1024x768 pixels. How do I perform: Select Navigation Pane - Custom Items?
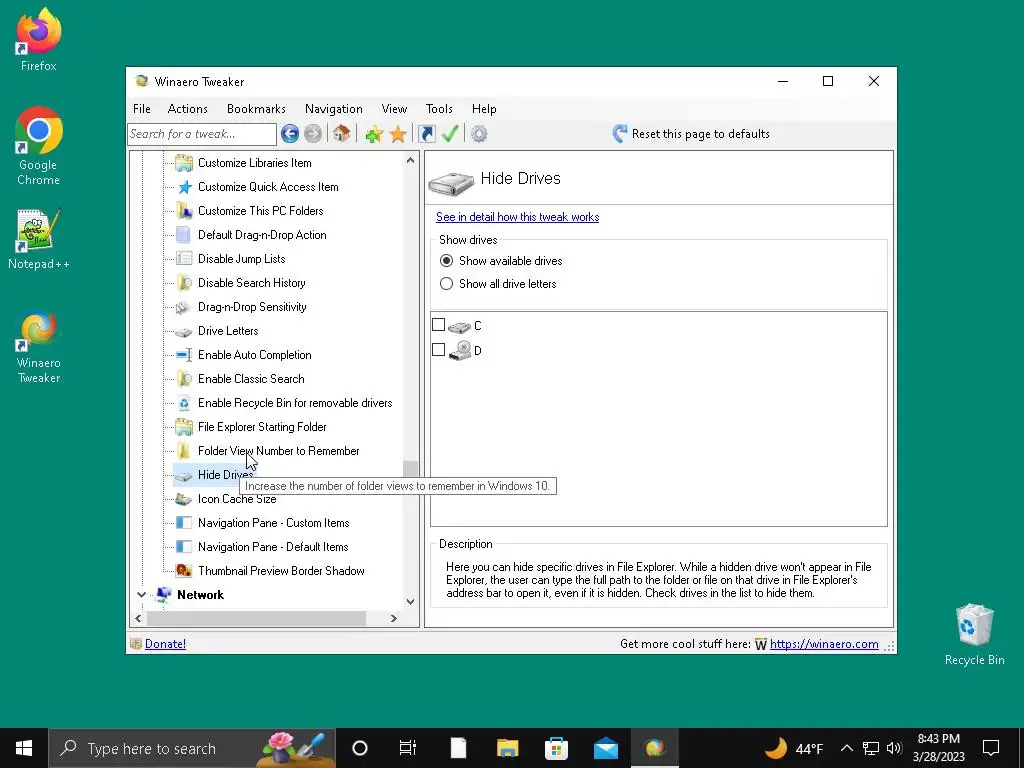pos(274,523)
